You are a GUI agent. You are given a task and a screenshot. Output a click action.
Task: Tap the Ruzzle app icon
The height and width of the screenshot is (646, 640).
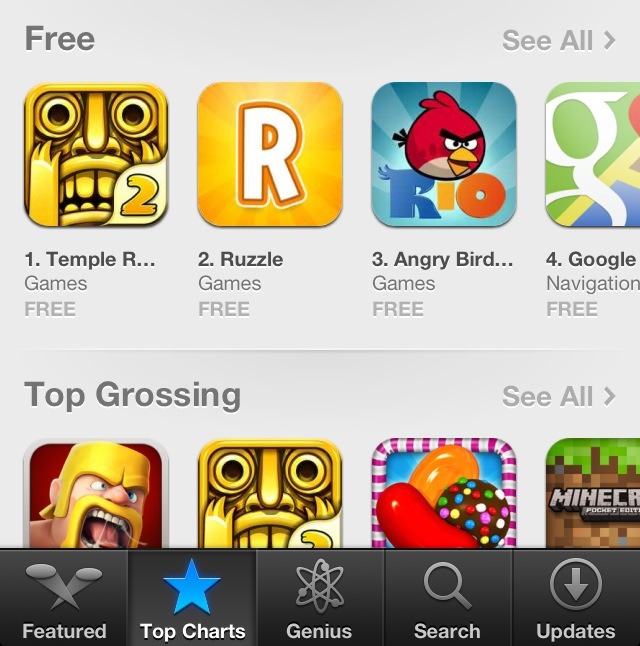tap(270, 154)
